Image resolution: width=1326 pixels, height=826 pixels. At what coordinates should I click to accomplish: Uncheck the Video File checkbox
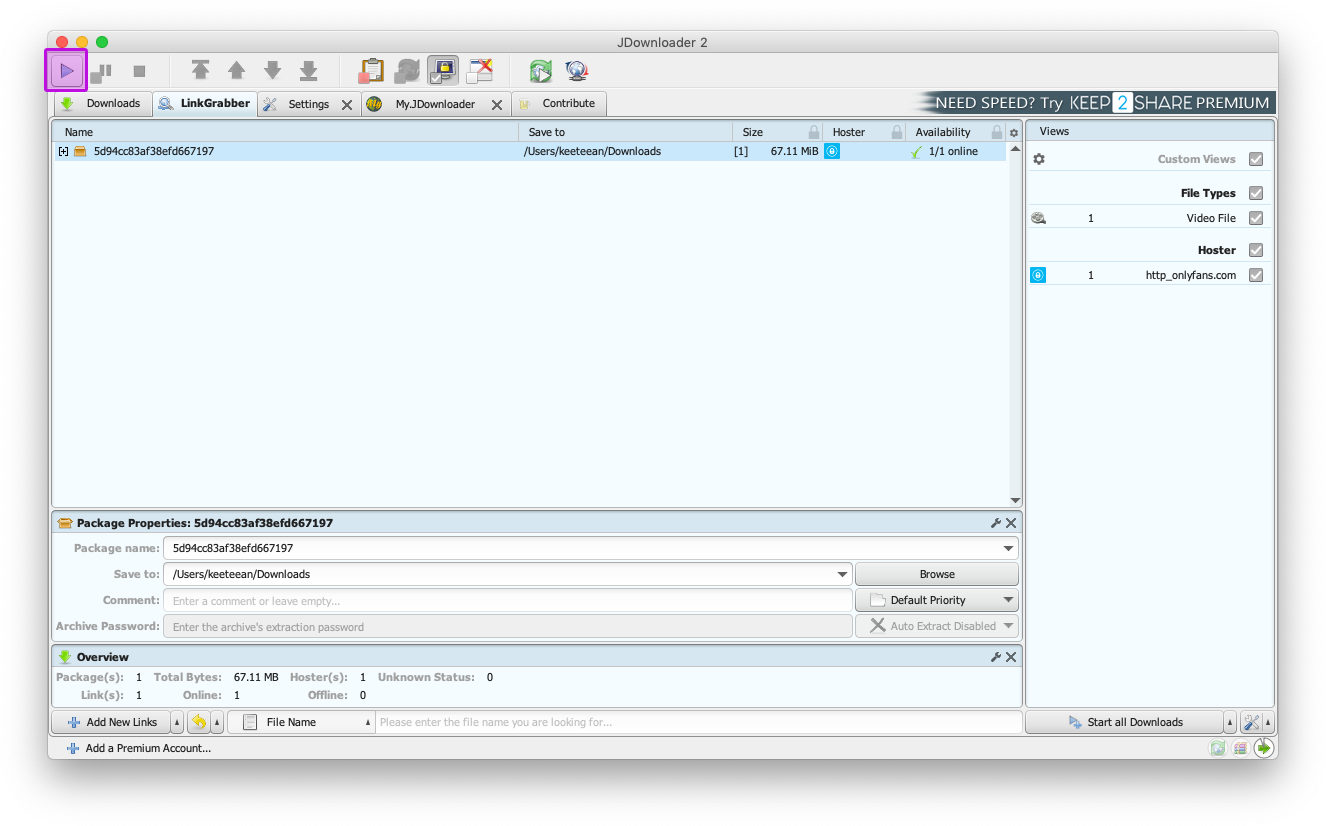[x=1256, y=218]
